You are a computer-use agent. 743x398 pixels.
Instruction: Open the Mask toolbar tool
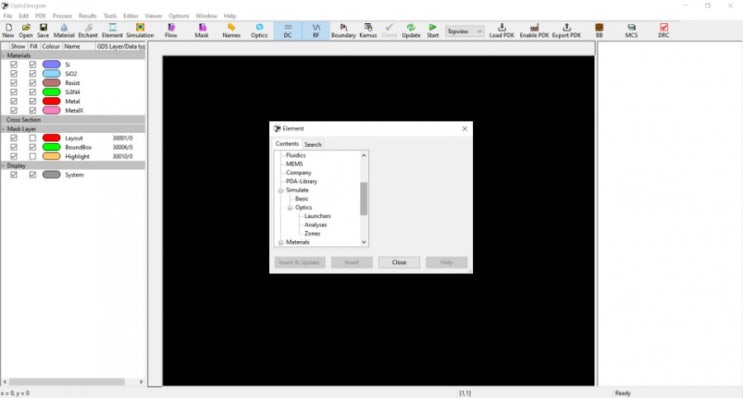click(202, 30)
